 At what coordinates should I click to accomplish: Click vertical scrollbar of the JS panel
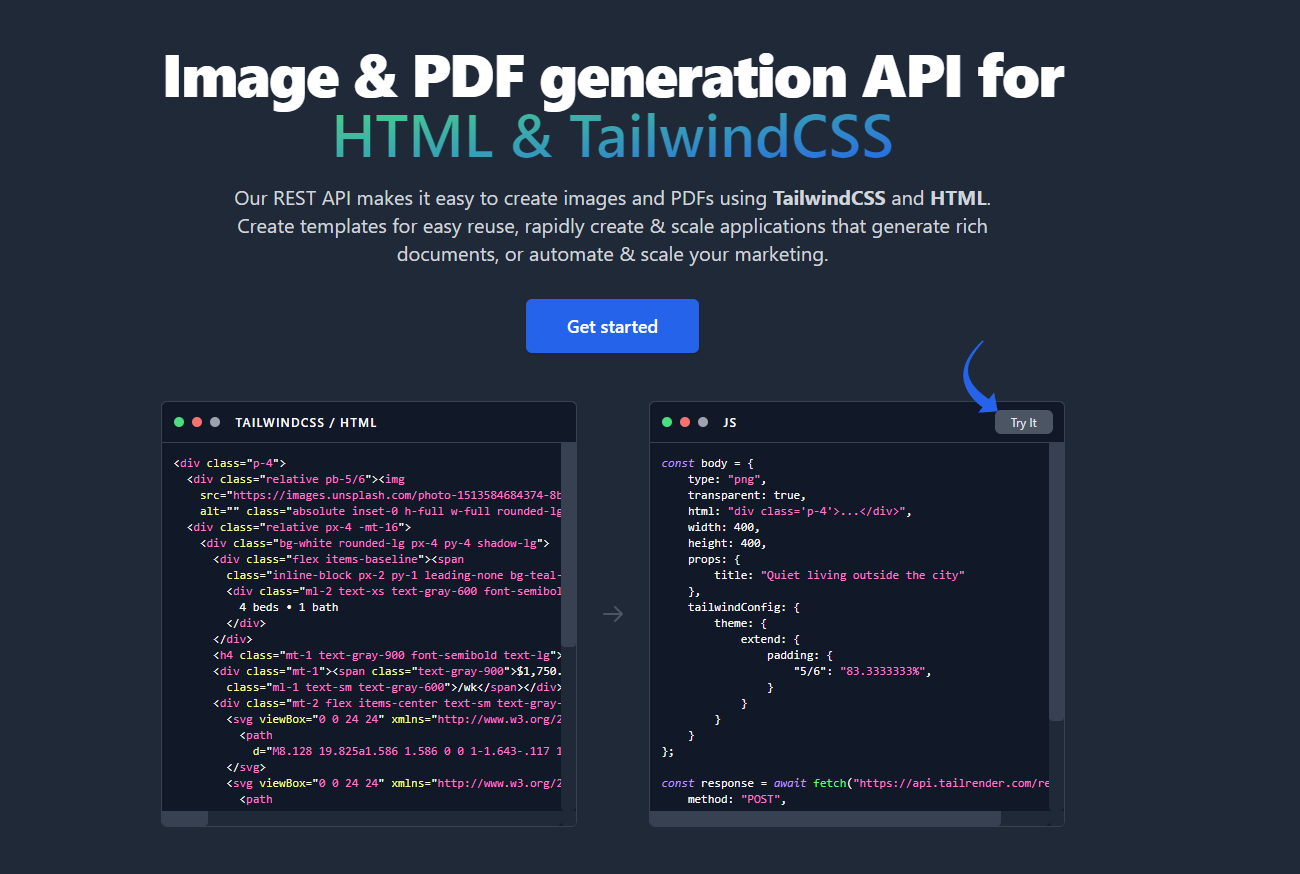(1057, 582)
